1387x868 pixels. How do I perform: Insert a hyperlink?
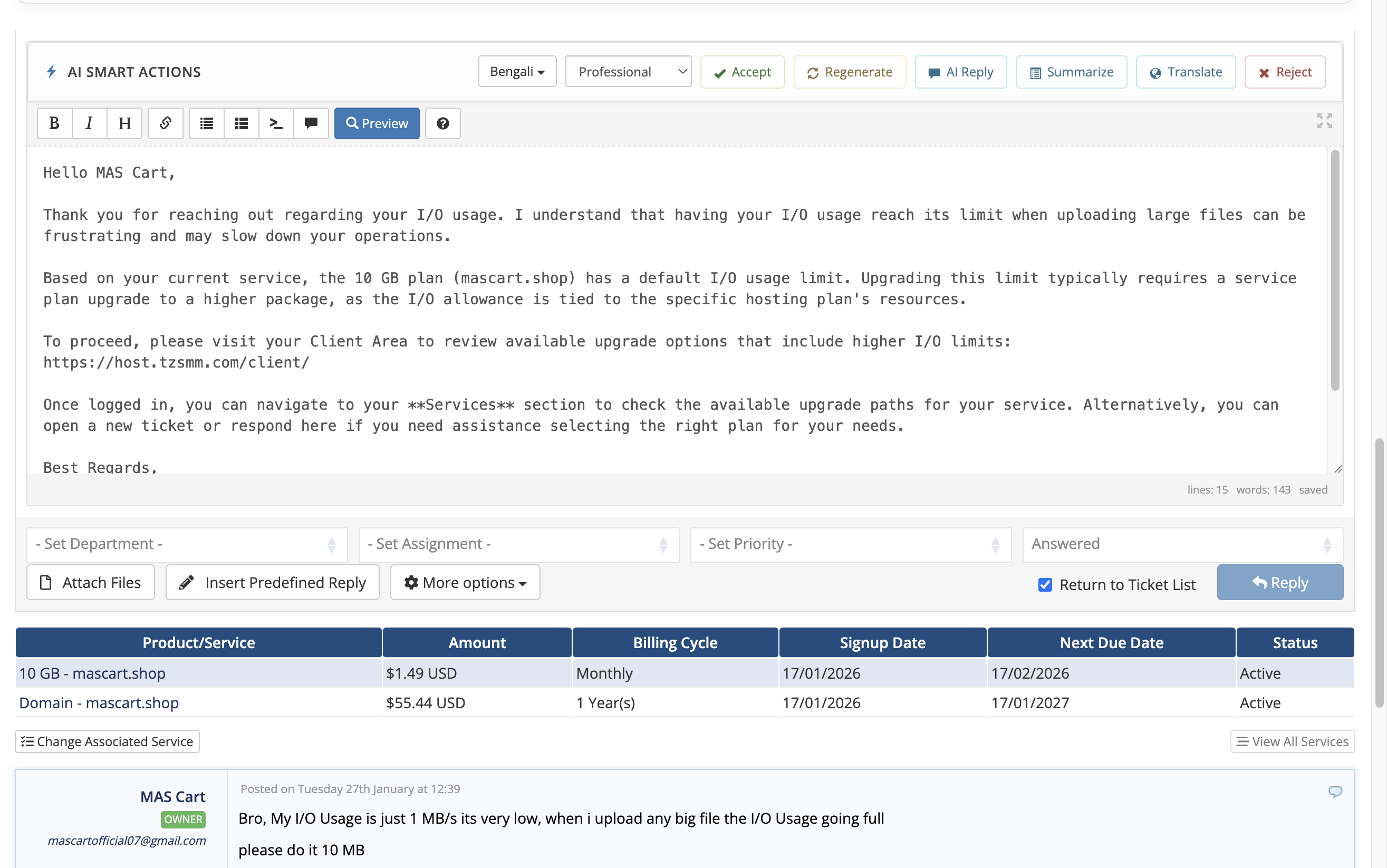tap(166, 123)
